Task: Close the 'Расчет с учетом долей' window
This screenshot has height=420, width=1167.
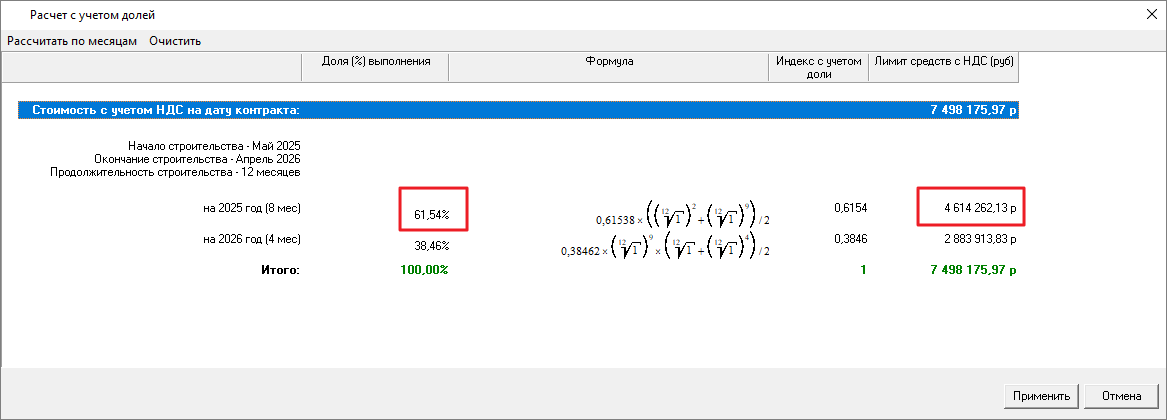Action: click(1144, 15)
